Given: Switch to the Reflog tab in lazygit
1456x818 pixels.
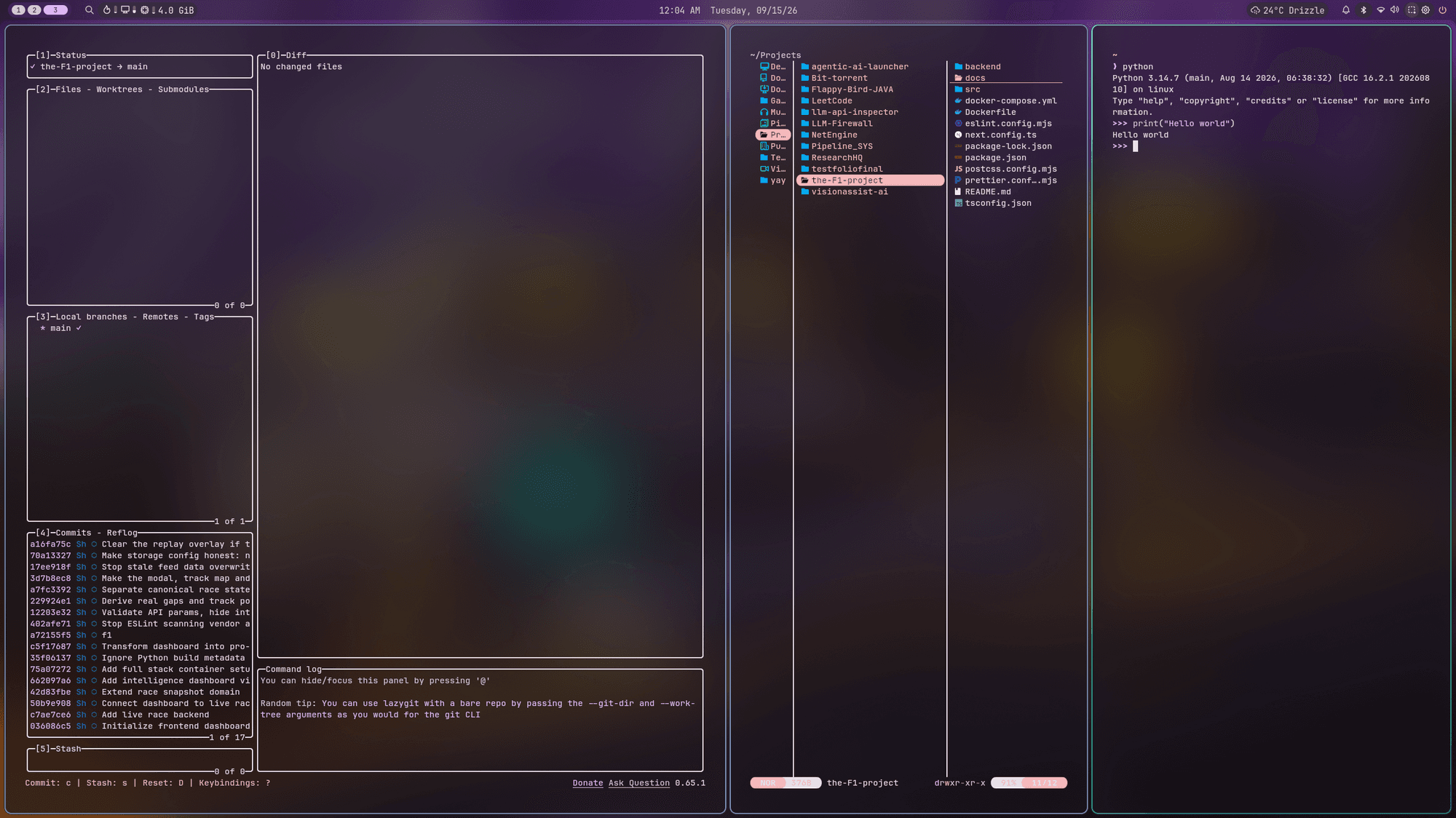Looking at the screenshot, I should pos(122,533).
